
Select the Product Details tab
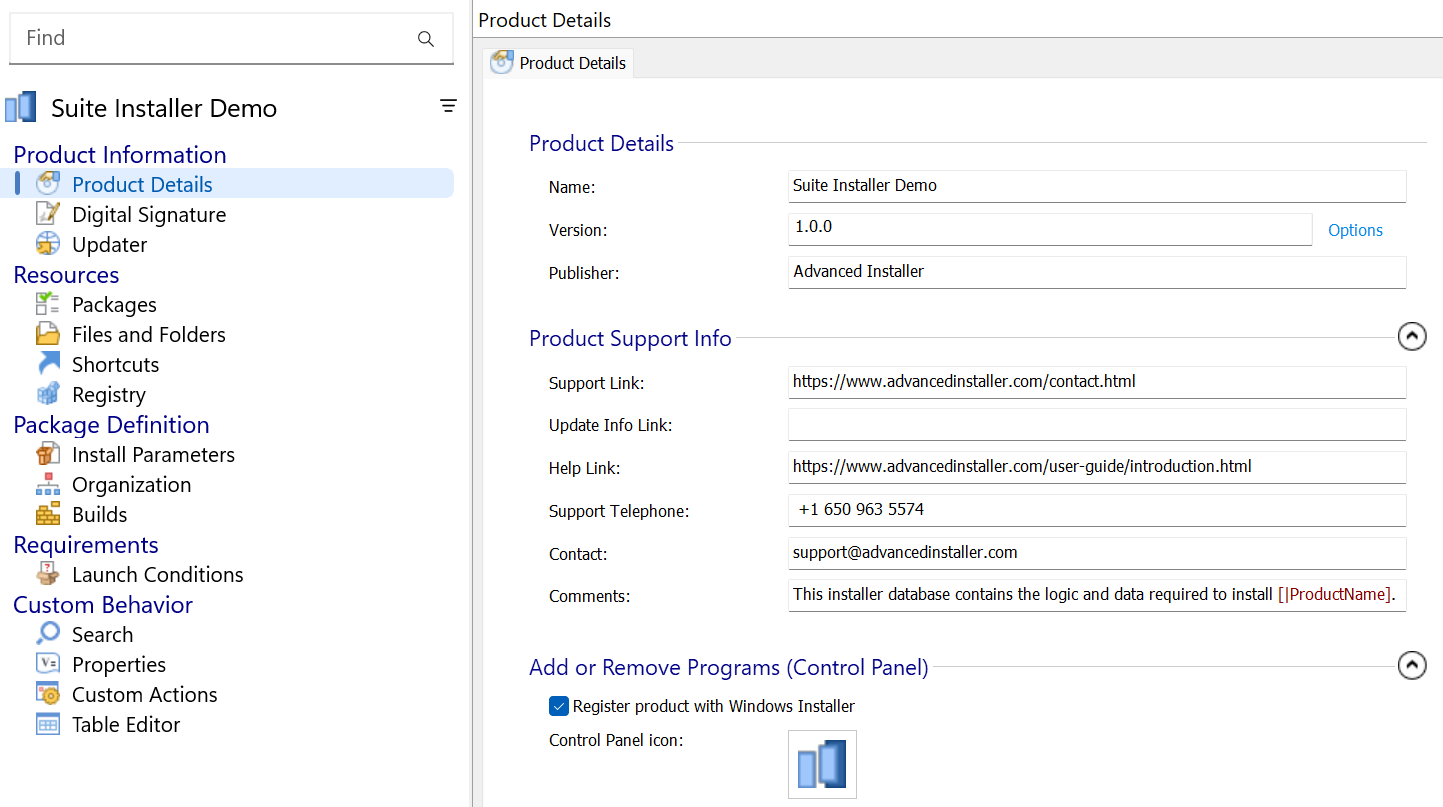pos(558,63)
